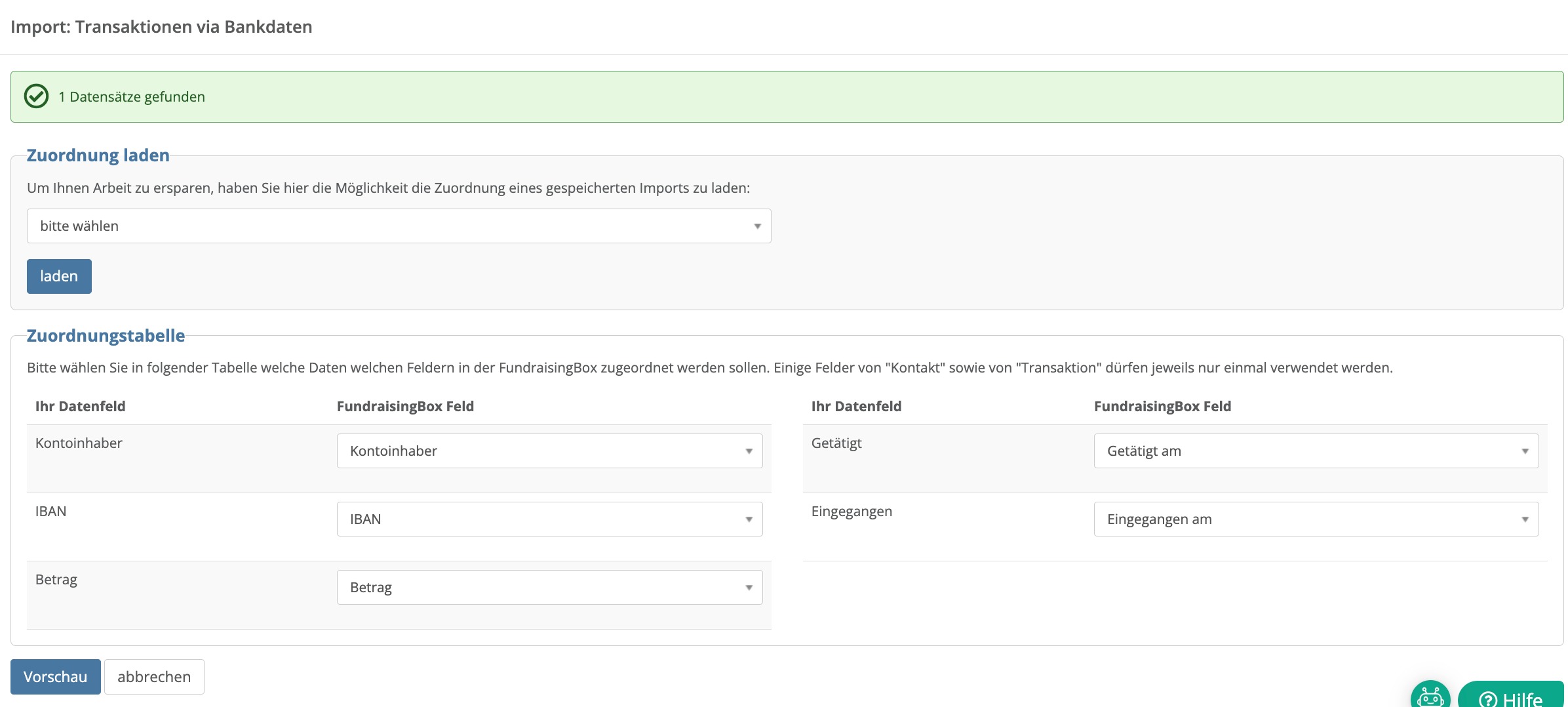The height and width of the screenshot is (707, 1568).
Task: Expand the 'Eingegangen am' dropdown
Action: (x=1316, y=519)
